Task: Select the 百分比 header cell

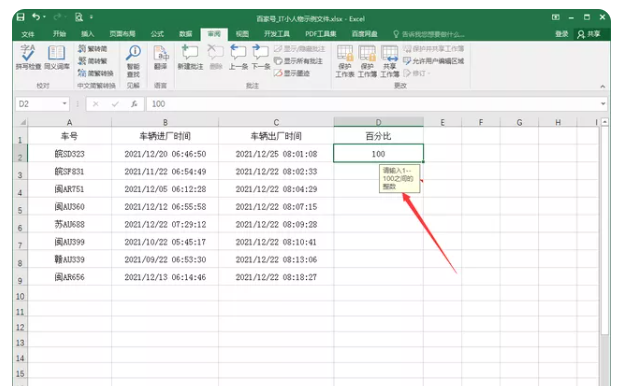Action: tap(378, 136)
